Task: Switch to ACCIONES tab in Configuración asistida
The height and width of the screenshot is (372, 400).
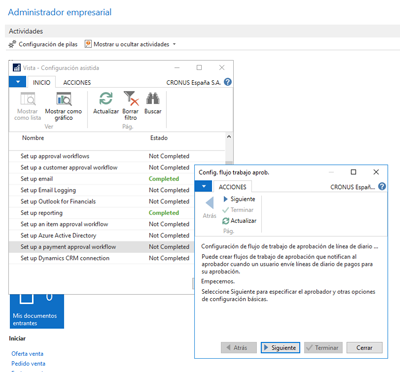Action: coord(77,82)
